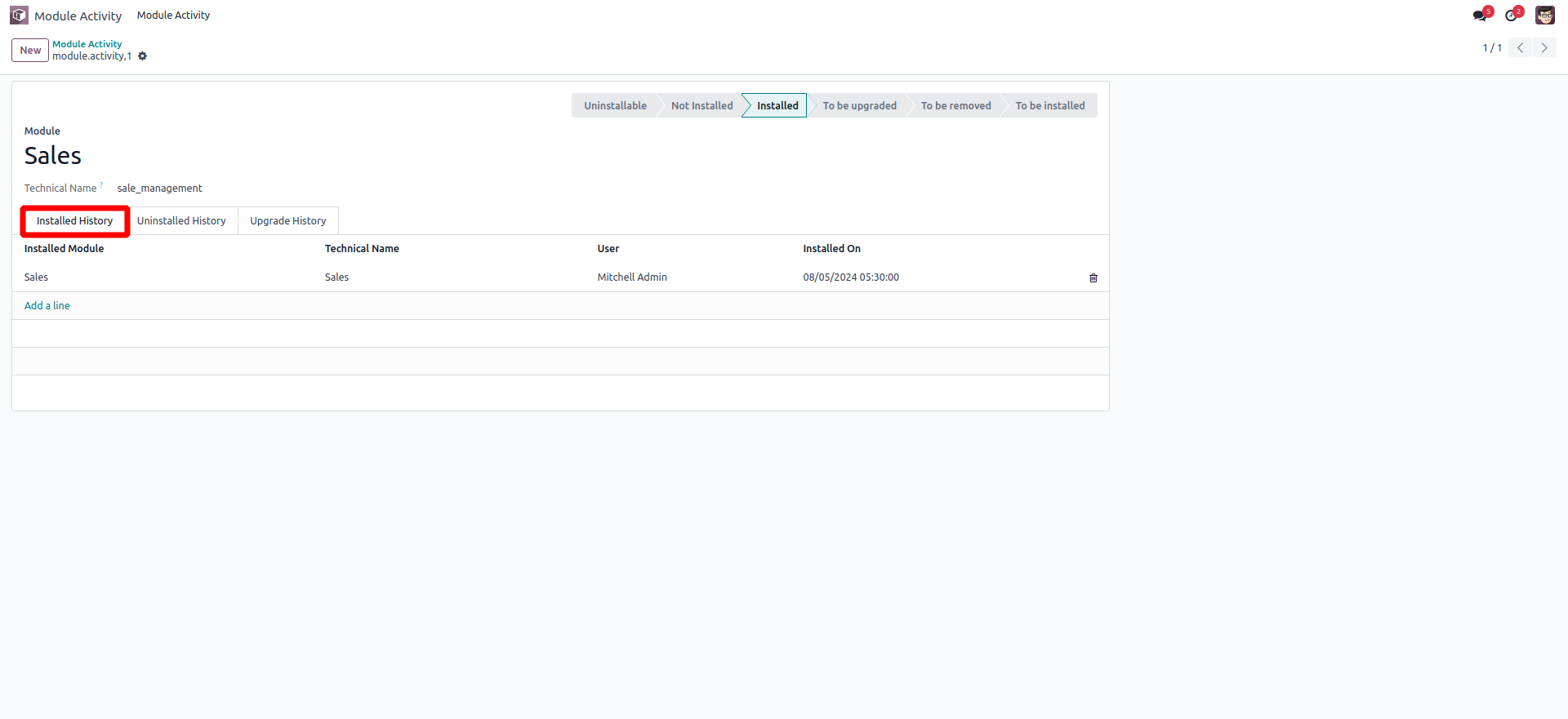Image resolution: width=1568 pixels, height=719 pixels.
Task: Switch to the Uninstalled History tab
Action: [x=181, y=221]
